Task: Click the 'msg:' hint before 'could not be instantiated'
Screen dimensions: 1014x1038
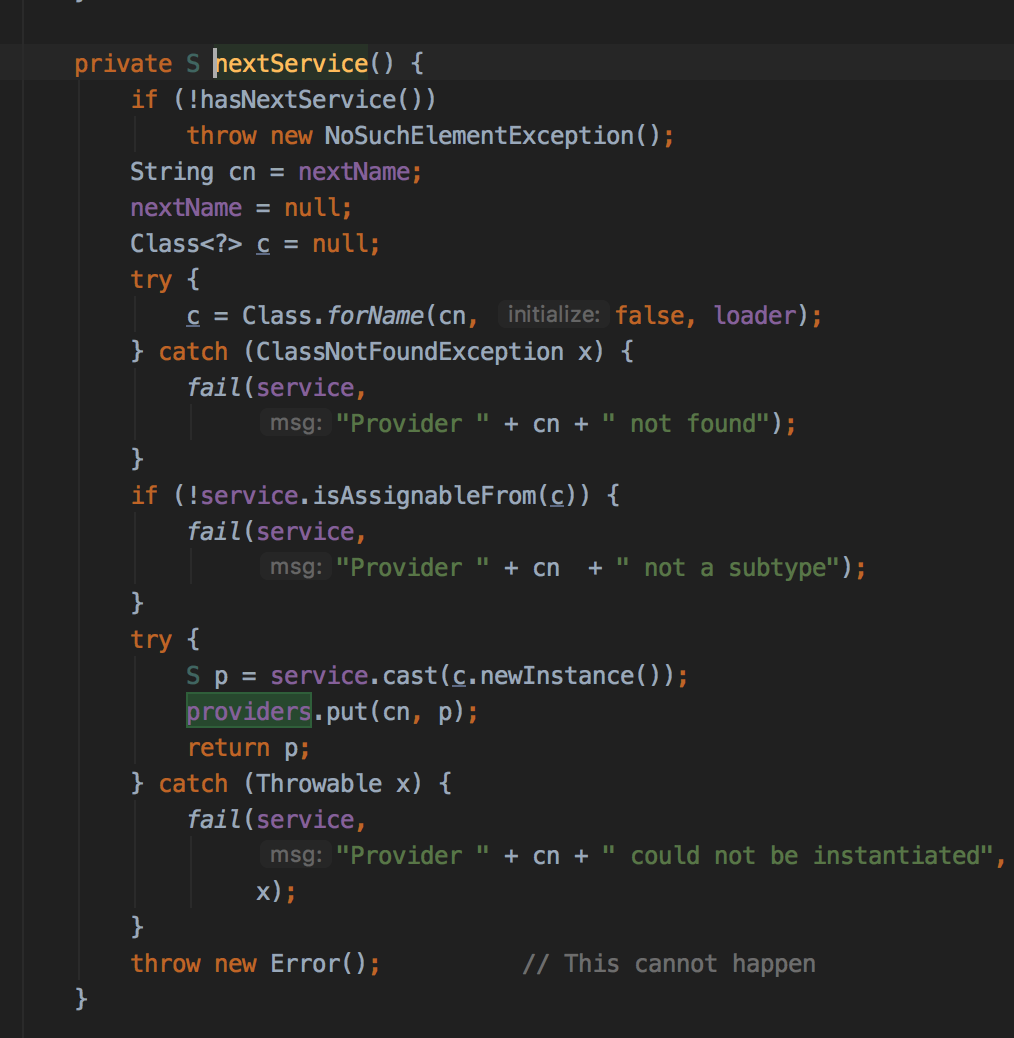Action: tap(296, 855)
